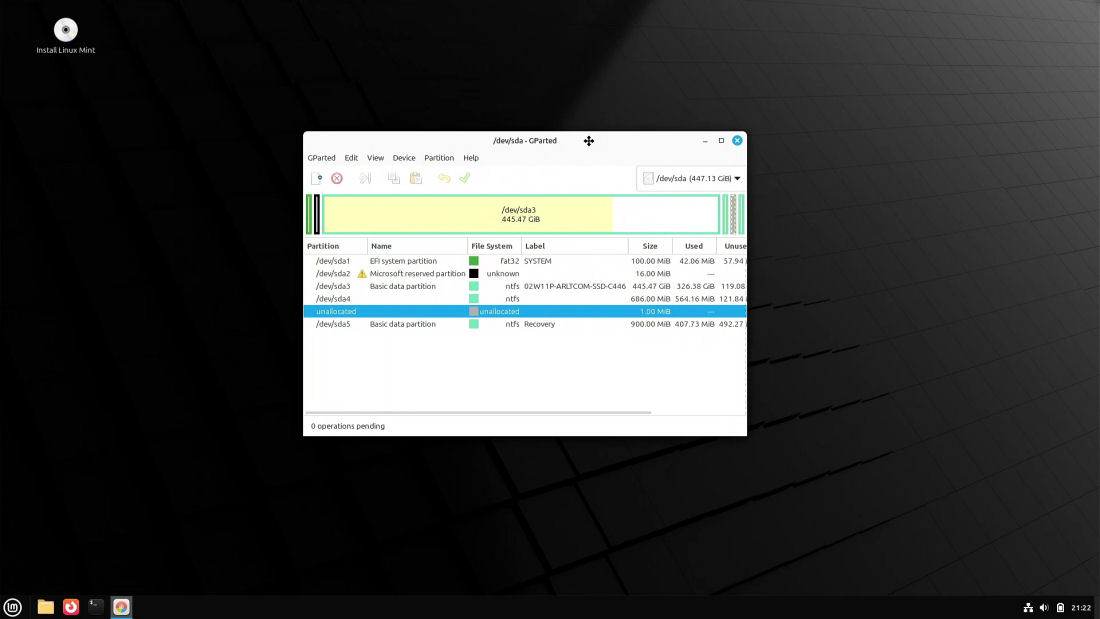
Task: Open the /dev/sda device selector dropdown
Action: point(692,178)
